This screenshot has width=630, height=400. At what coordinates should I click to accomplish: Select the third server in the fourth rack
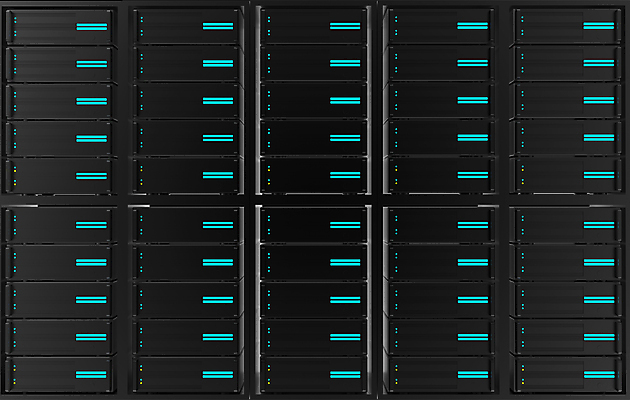click(439, 100)
